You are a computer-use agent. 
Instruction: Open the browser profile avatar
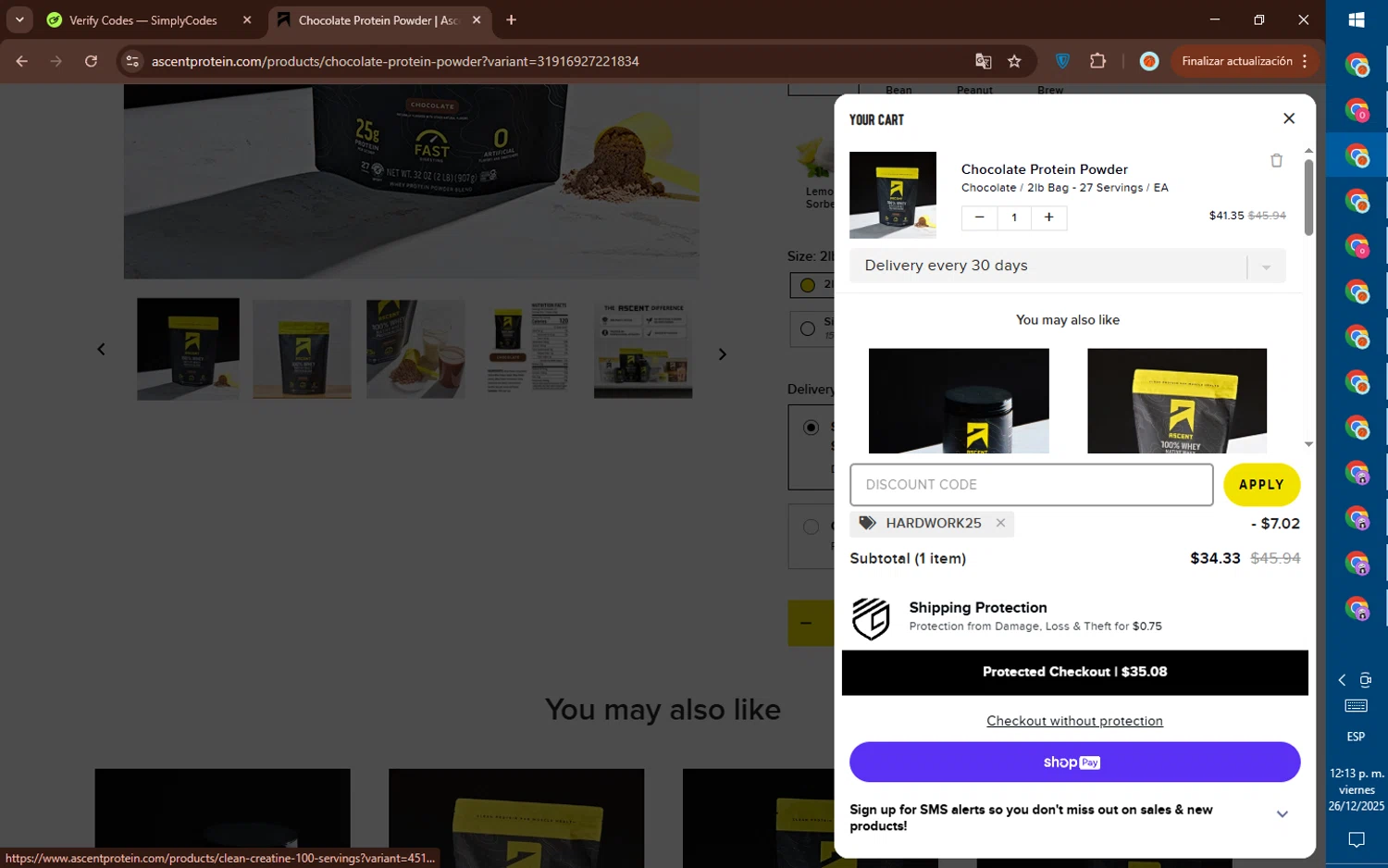coord(1149,61)
